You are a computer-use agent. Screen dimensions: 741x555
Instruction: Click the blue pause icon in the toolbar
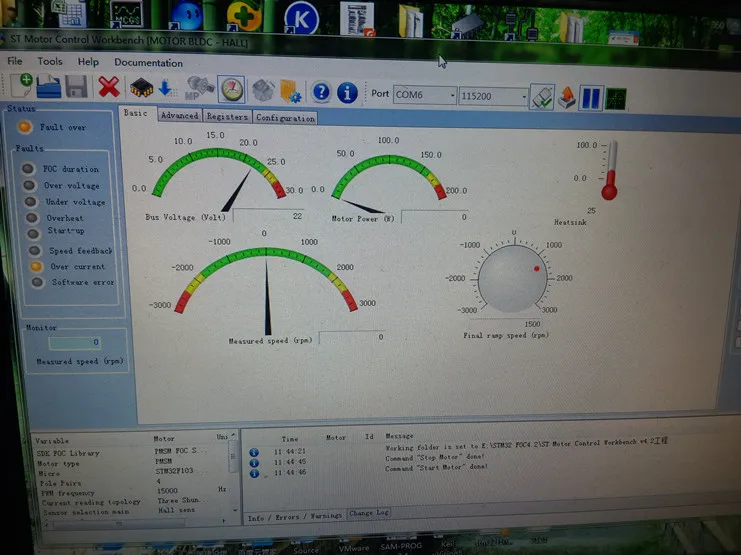click(591, 98)
